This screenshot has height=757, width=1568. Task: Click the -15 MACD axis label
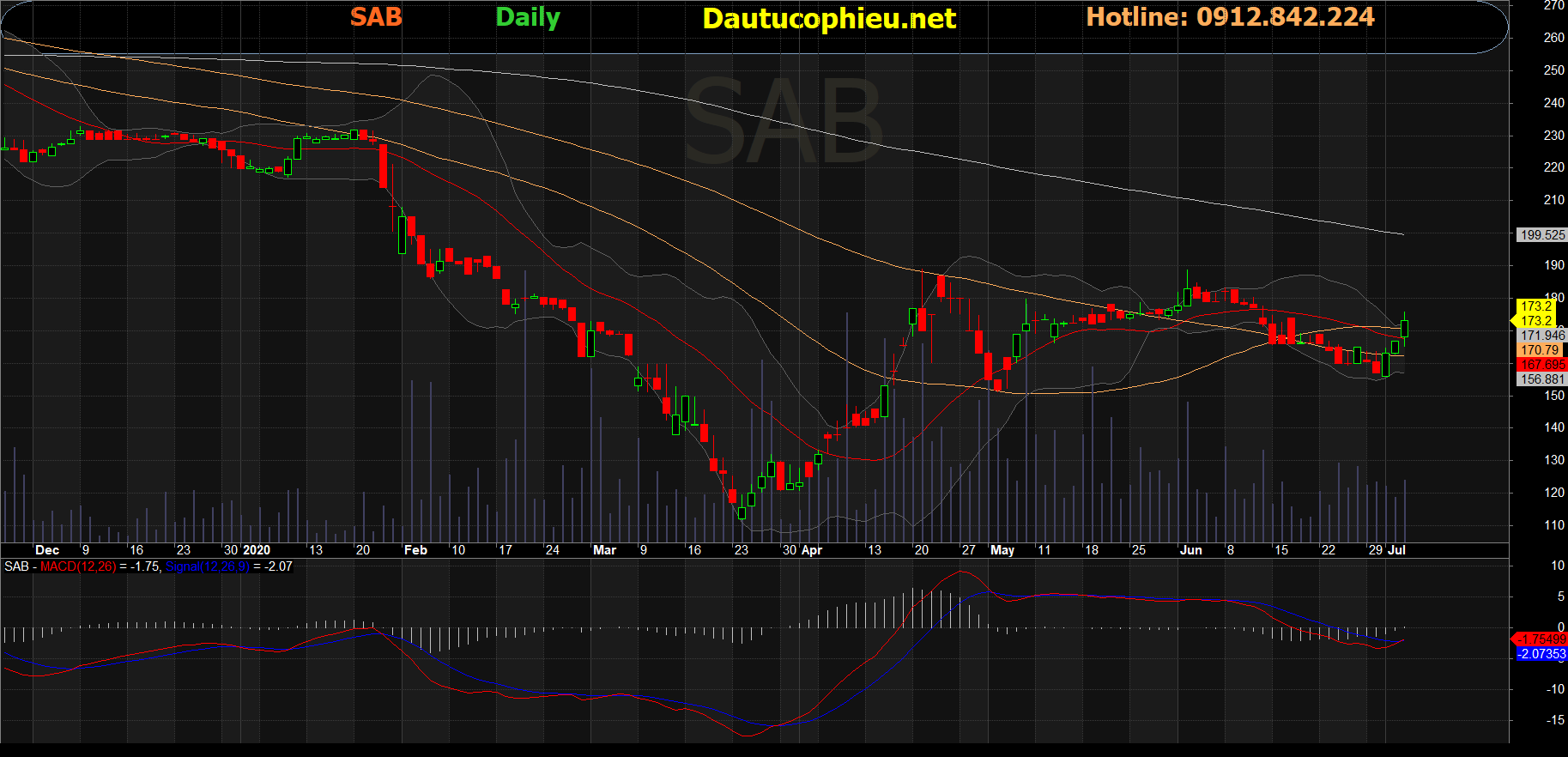pos(1555,720)
